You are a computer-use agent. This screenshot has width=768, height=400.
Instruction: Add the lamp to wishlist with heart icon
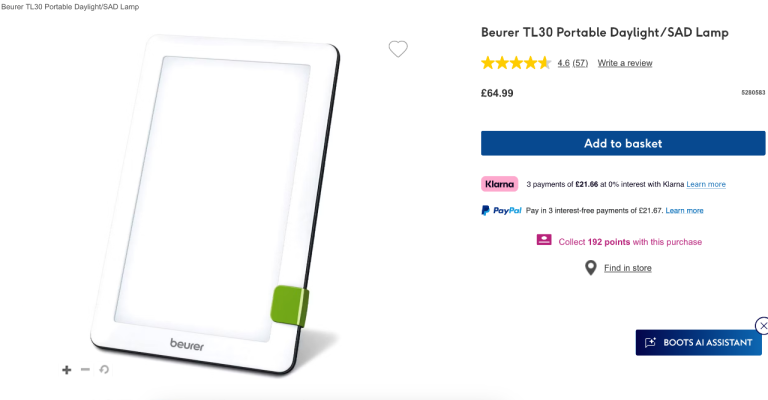[x=398, y=49]
